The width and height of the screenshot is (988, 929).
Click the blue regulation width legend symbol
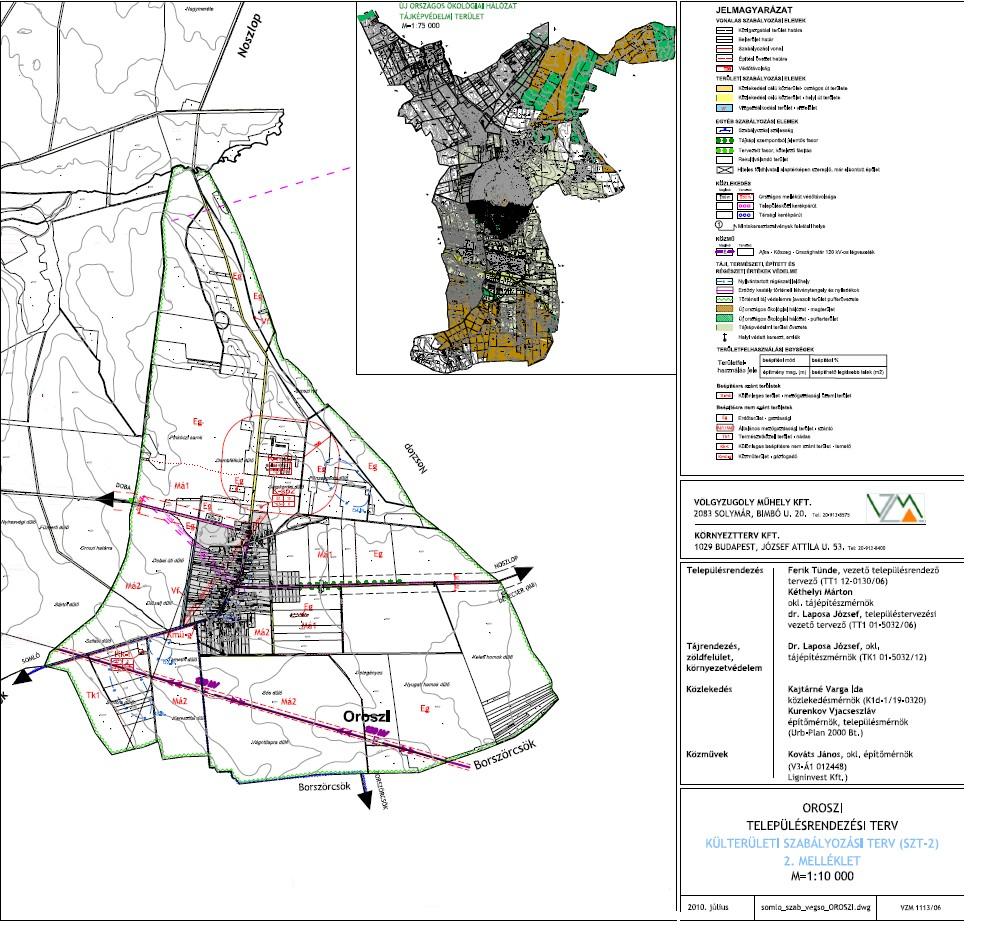click(725, 130)
